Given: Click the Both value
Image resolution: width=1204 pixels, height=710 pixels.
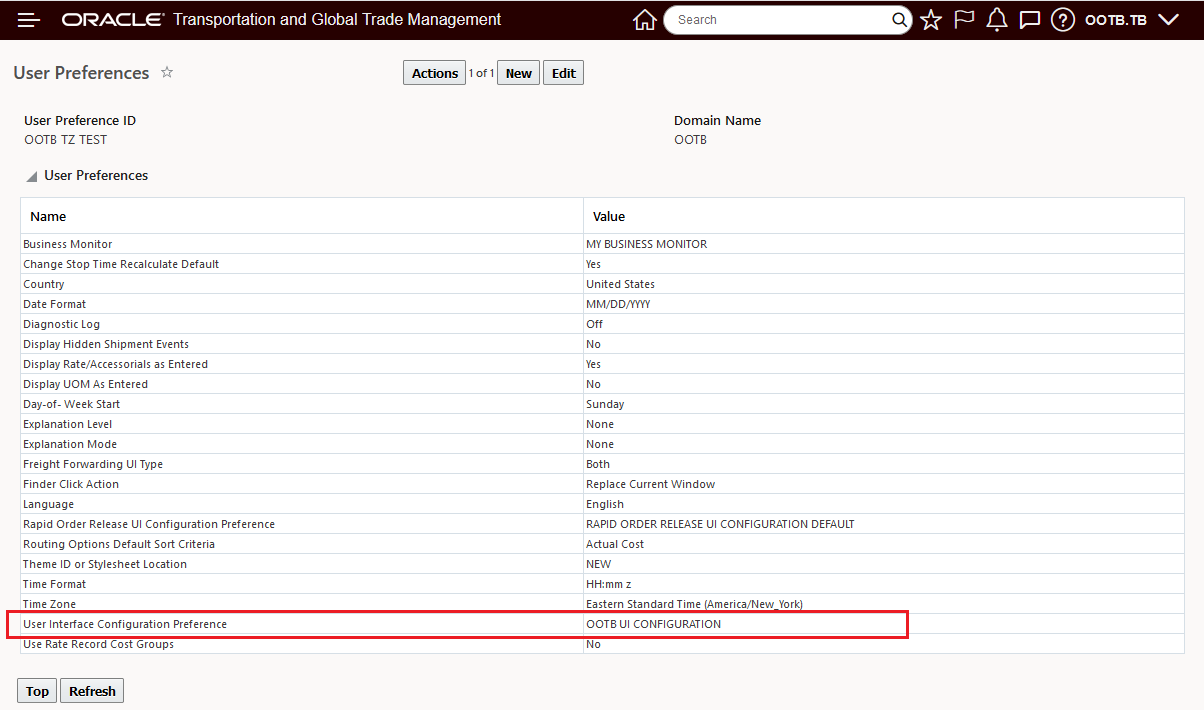Looking at the screenshot, I should (x=598, y=464).
